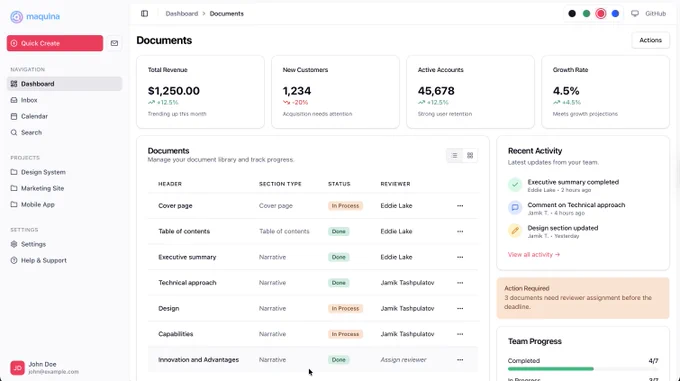The height and width of the screenshot is (381, 680).
Task: Select the red theme color swatch
Action: [601, 13]
